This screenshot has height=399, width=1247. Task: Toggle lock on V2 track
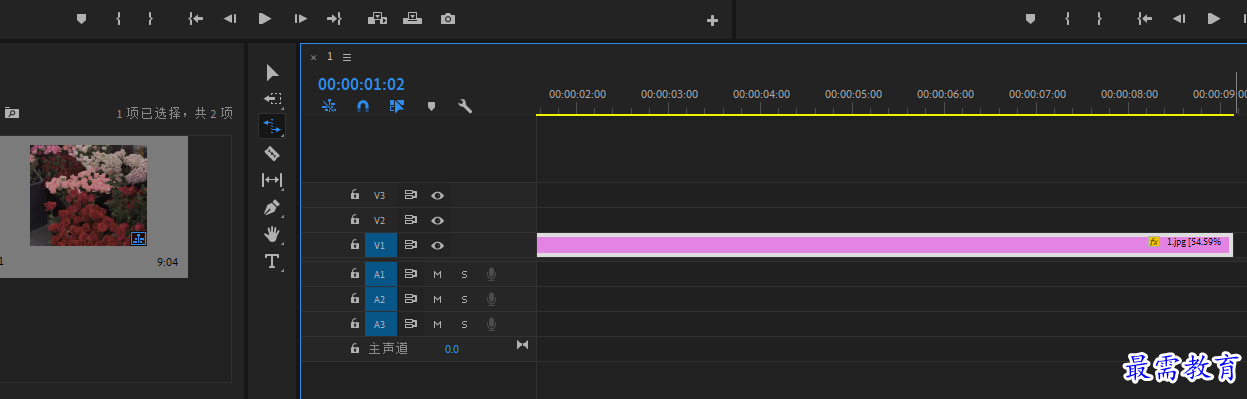click(x=354, y=220)
